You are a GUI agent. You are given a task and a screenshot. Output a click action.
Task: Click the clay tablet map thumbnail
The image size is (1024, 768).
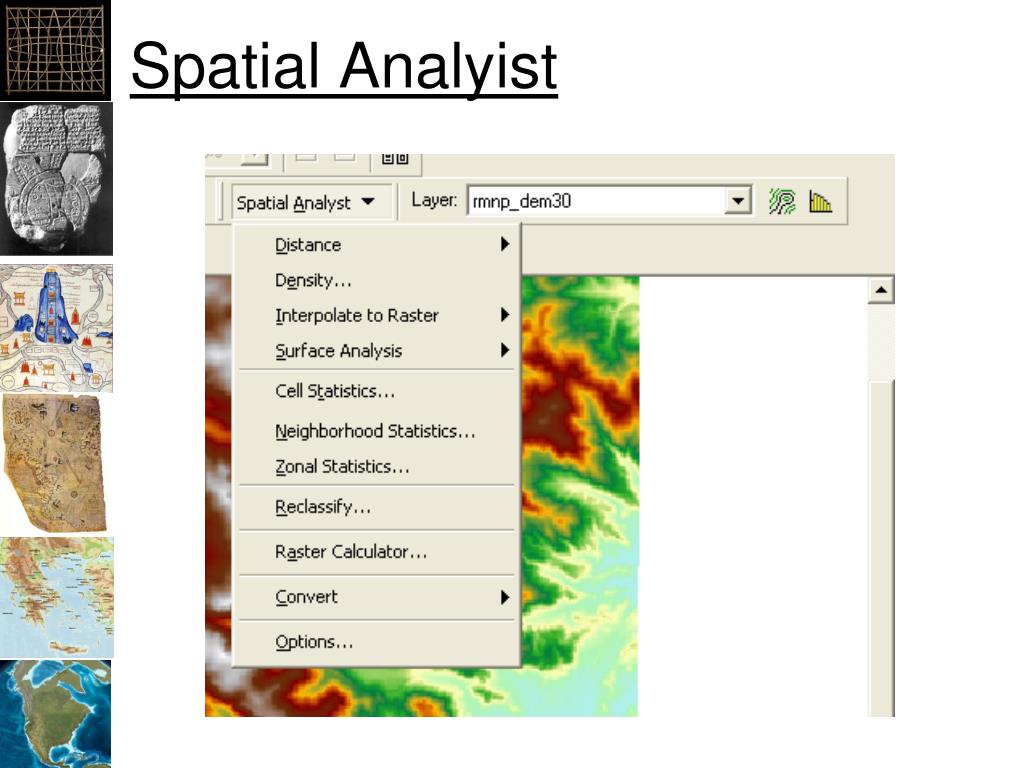click(56, 179)
